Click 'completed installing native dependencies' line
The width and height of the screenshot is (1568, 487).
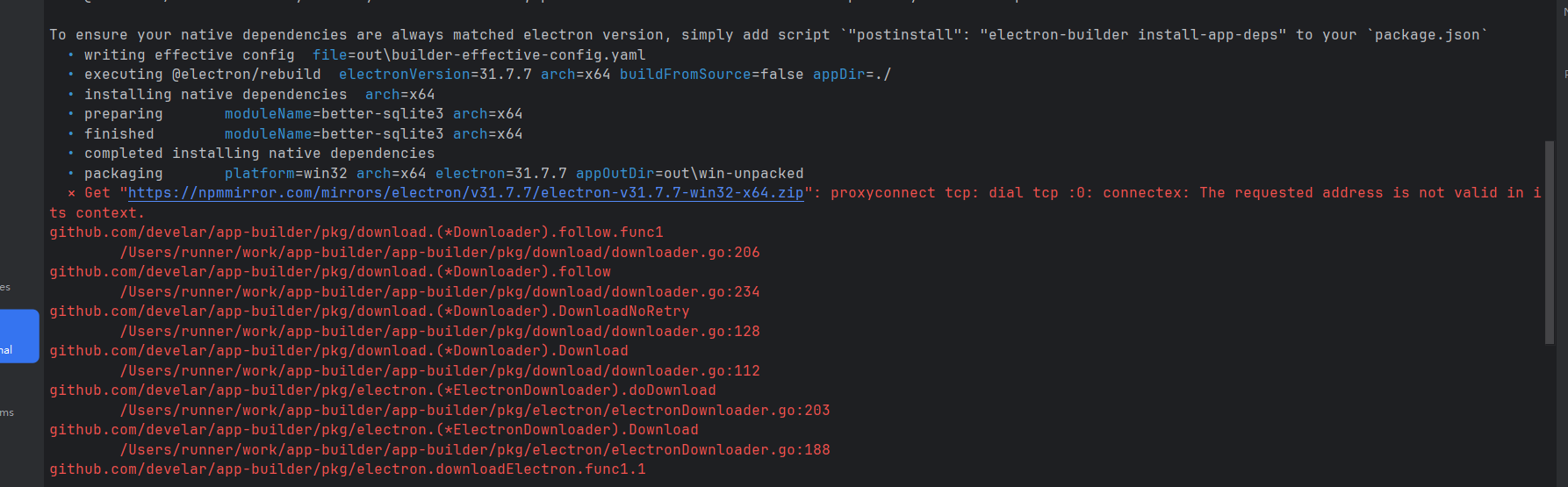click(x=259, y=154)
